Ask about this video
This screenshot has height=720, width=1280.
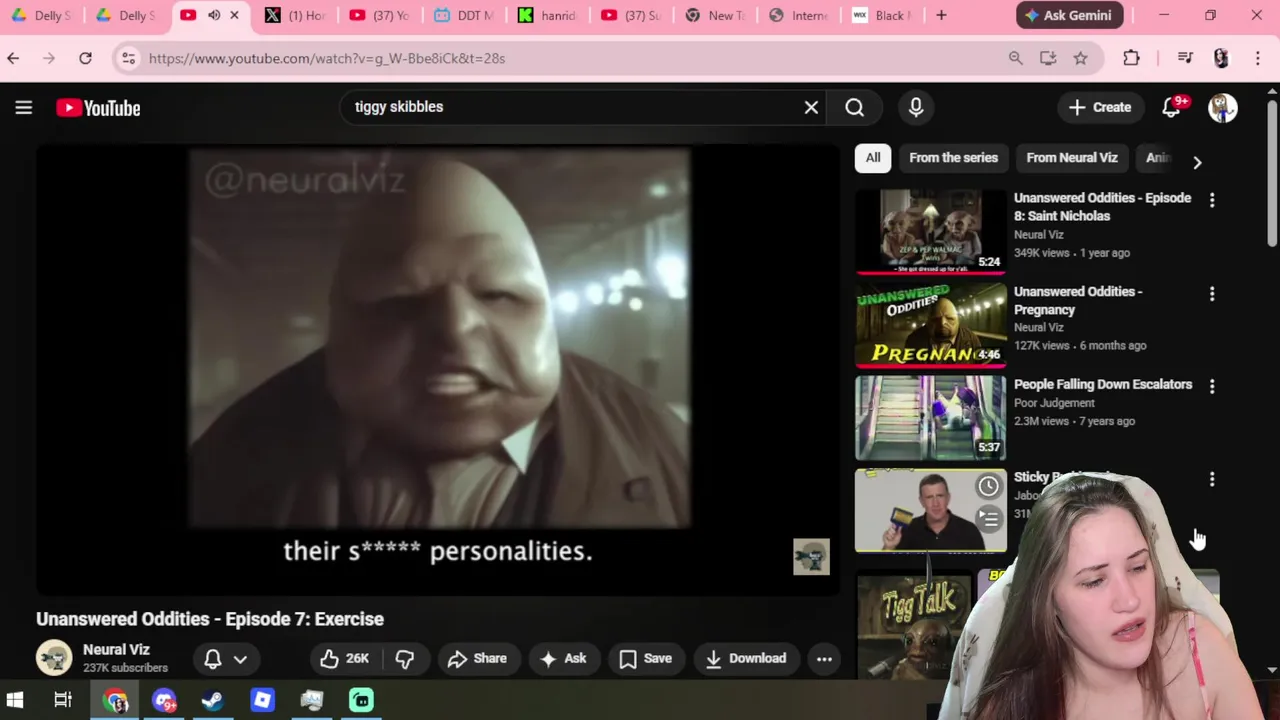pos(563,658)
